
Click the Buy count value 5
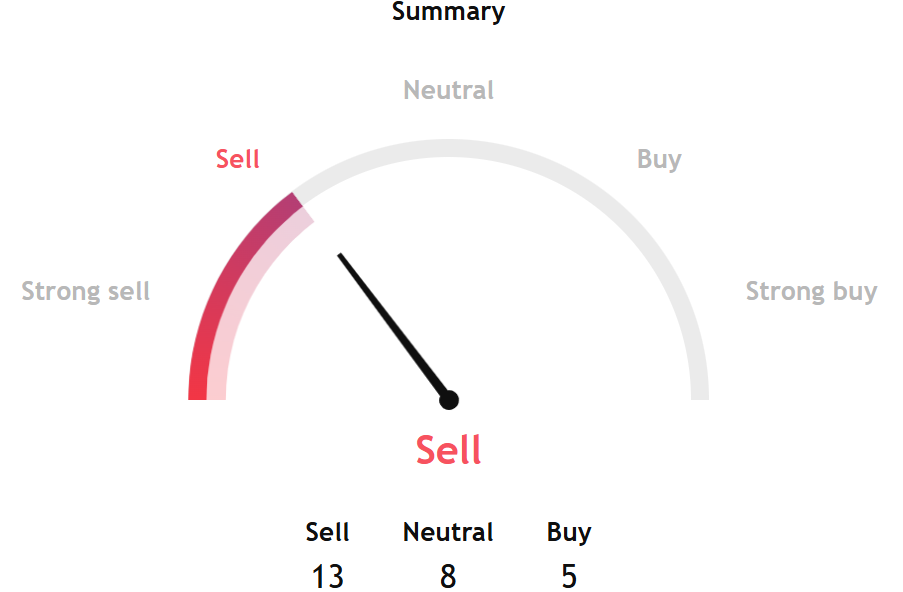569,576
